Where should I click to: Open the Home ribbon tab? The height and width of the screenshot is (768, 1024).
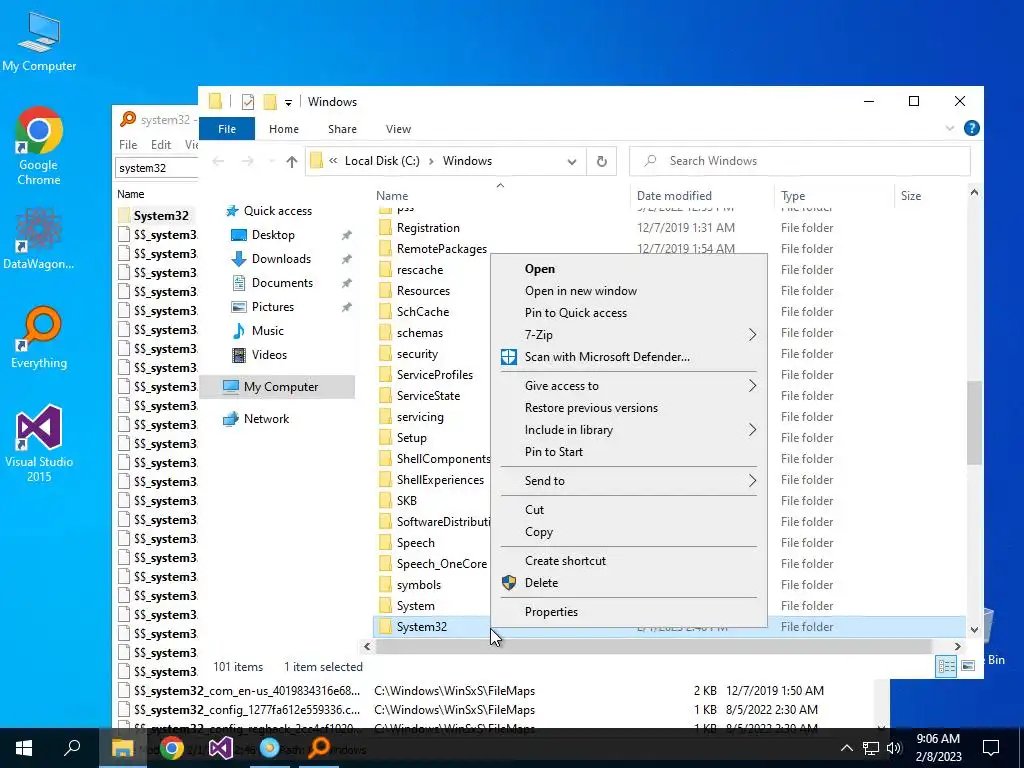283,129
